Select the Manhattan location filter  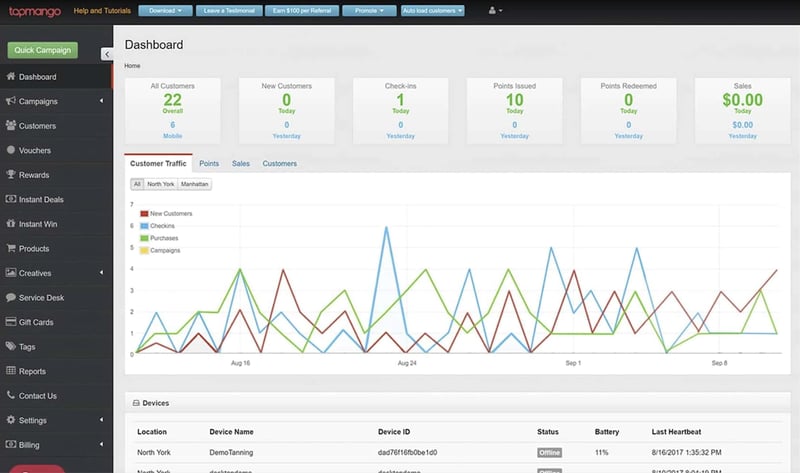tap(194, 184)
